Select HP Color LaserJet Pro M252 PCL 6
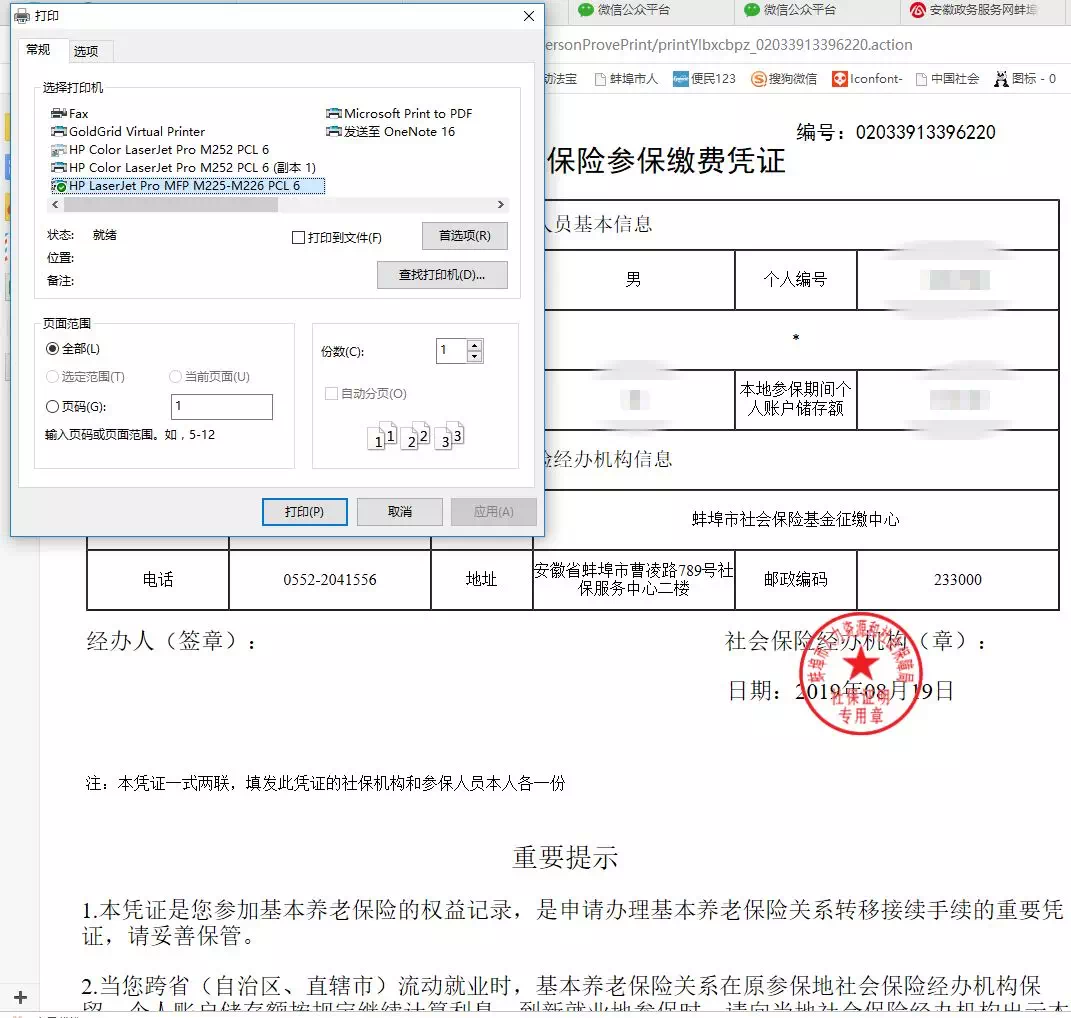Viewport: 1071px width, 1018px height. pos(160,150)
